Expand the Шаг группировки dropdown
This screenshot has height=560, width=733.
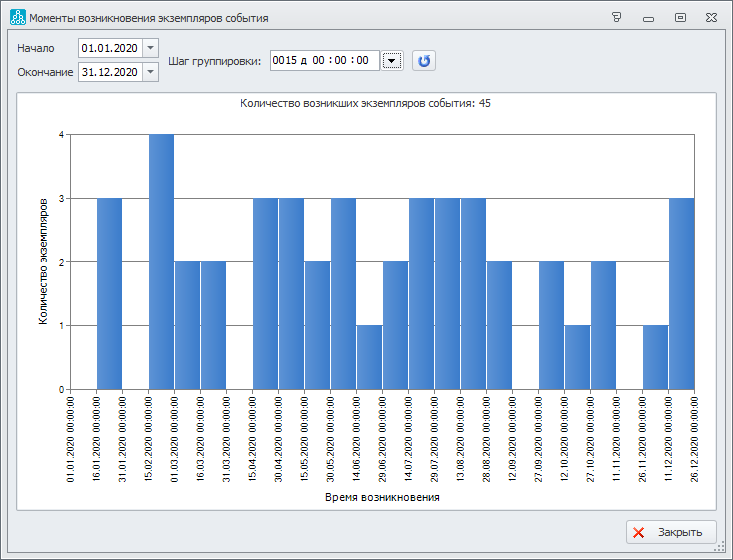click(x=392, y=61)
